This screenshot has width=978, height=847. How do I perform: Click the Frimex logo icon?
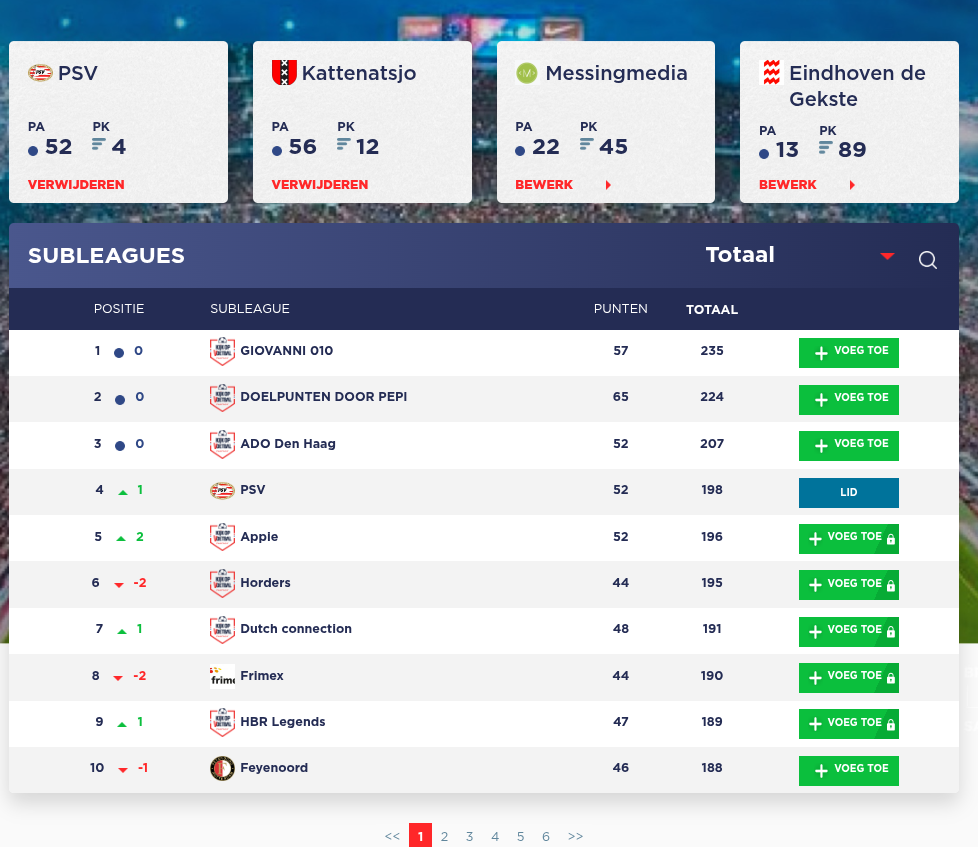click(x=222, y=675)
